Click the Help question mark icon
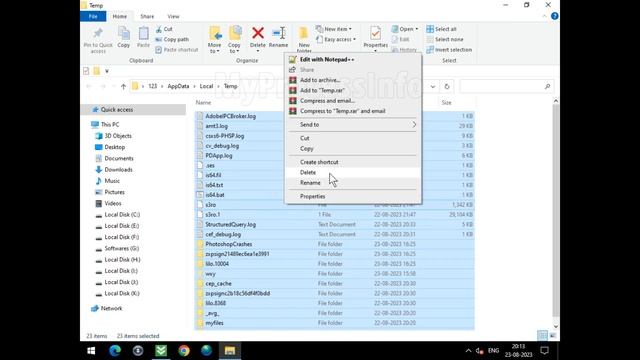The width and height of the screenshot is (640, 360). tap(554, 16)
